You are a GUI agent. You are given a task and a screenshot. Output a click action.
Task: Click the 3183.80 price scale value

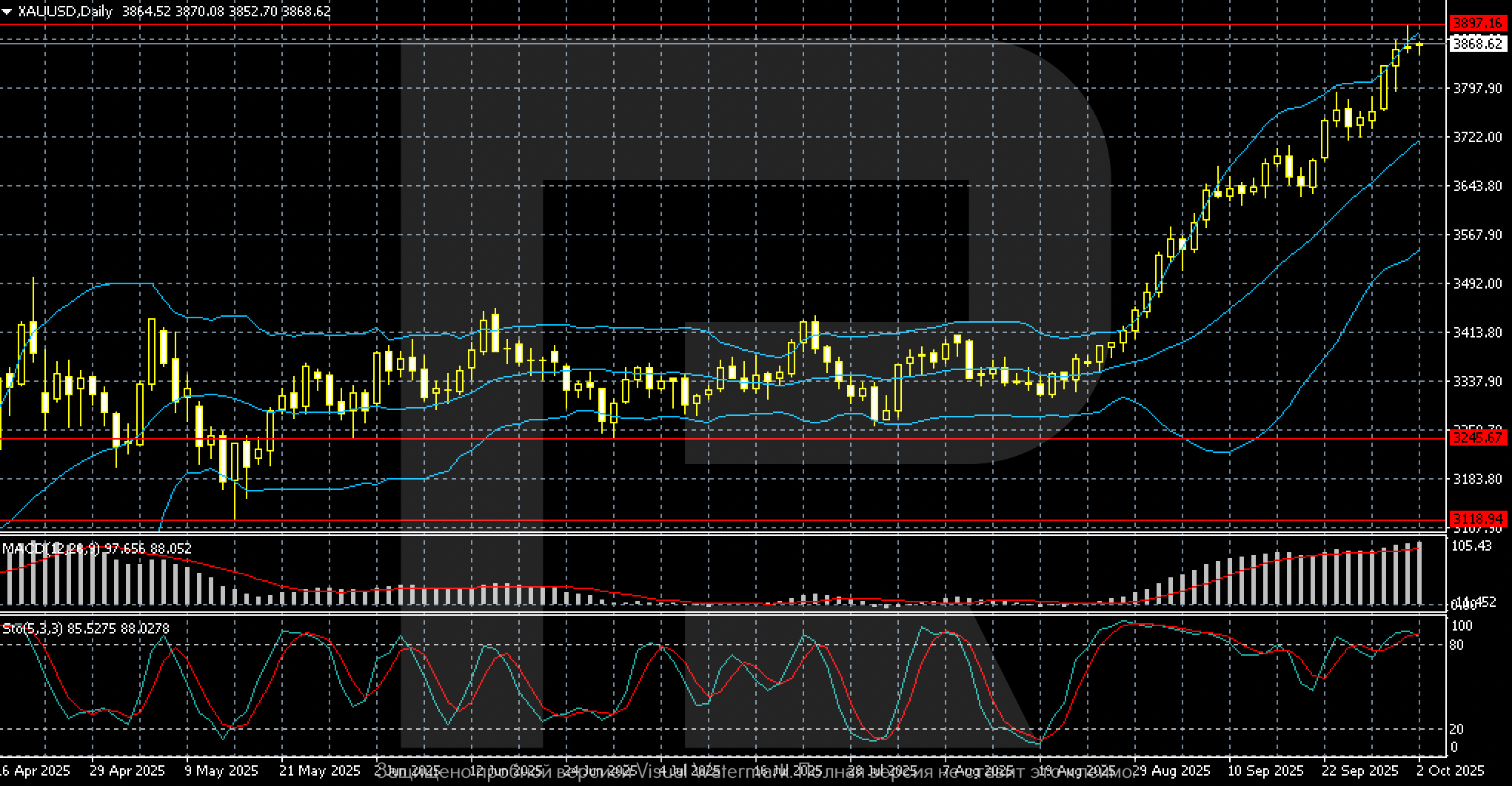(x=1478, y=479)
